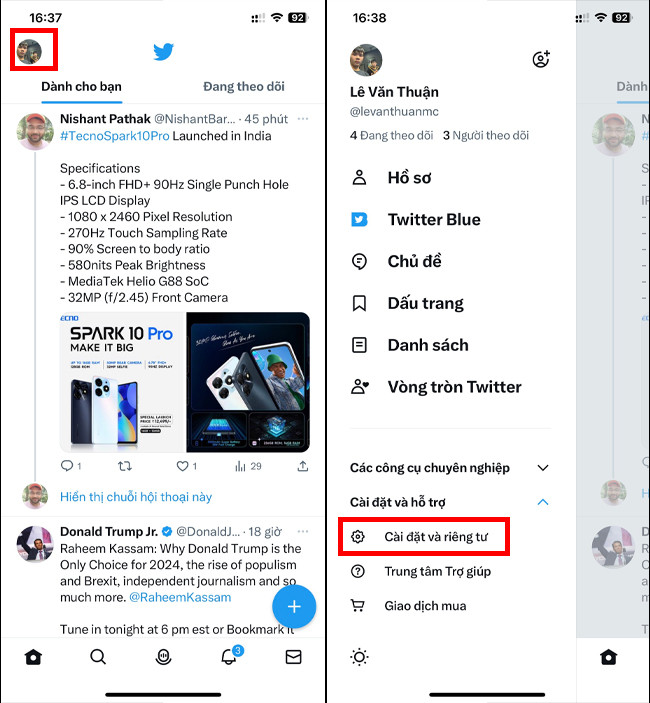Open the Spaces microphone icon
Screen dimensions: 650x703
pos(163,657)
